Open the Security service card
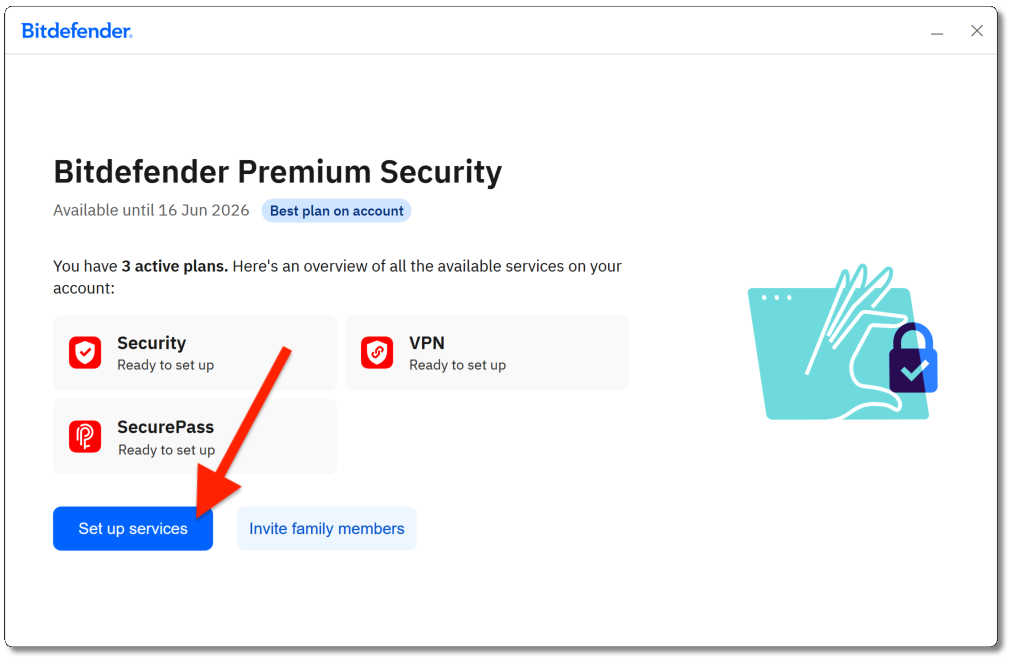 pos(194,352)
